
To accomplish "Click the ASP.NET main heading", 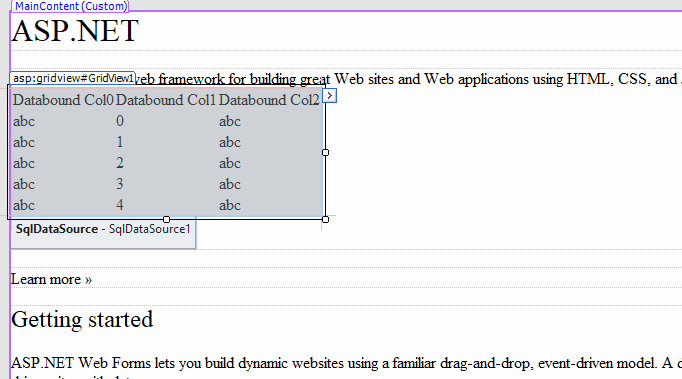I will pos(75,31).
